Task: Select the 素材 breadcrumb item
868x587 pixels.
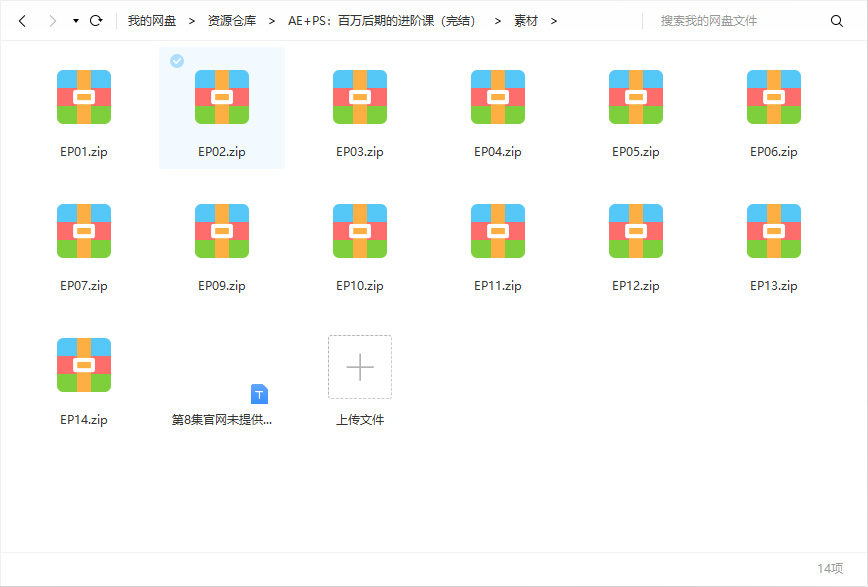Action: (x=526, y=21)
